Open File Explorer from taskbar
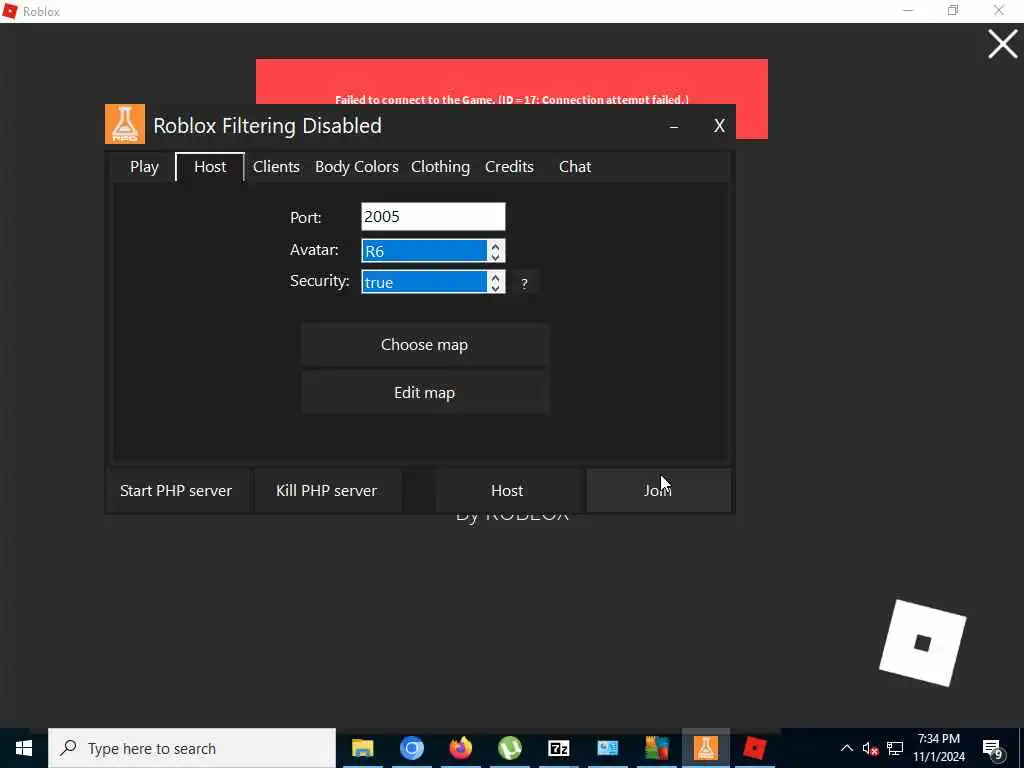The height and width of the screenshot is (768, 1024). [362, 748]
